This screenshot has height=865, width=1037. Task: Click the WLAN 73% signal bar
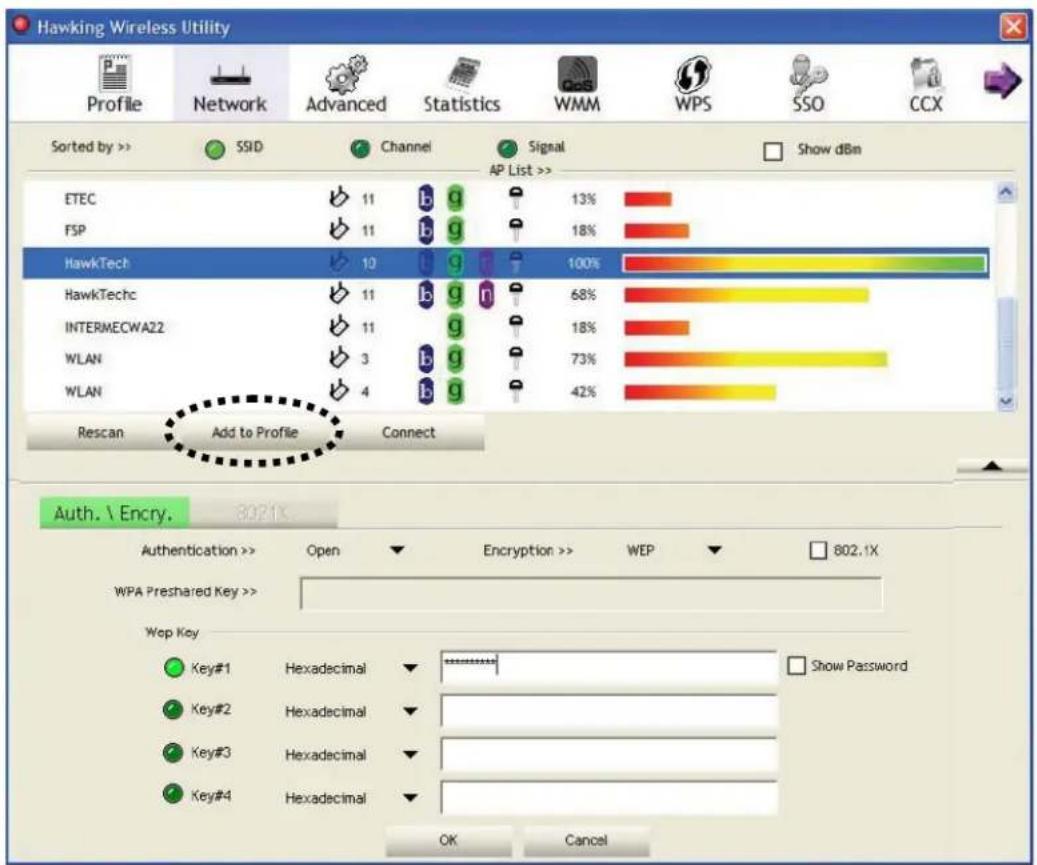point(755,359)
